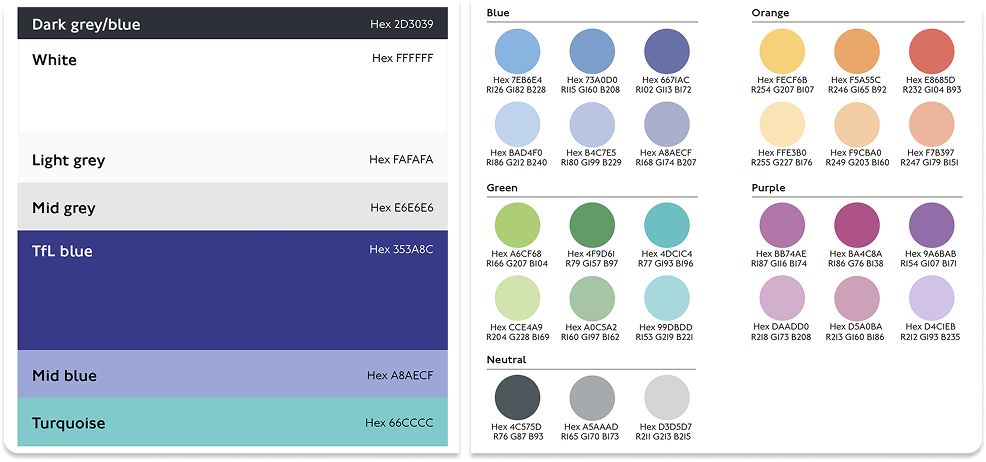Choose the purple swatch Hex BB74AE
Image resolution: width=986 pixels, height=462 pixels.
point(783,224)
